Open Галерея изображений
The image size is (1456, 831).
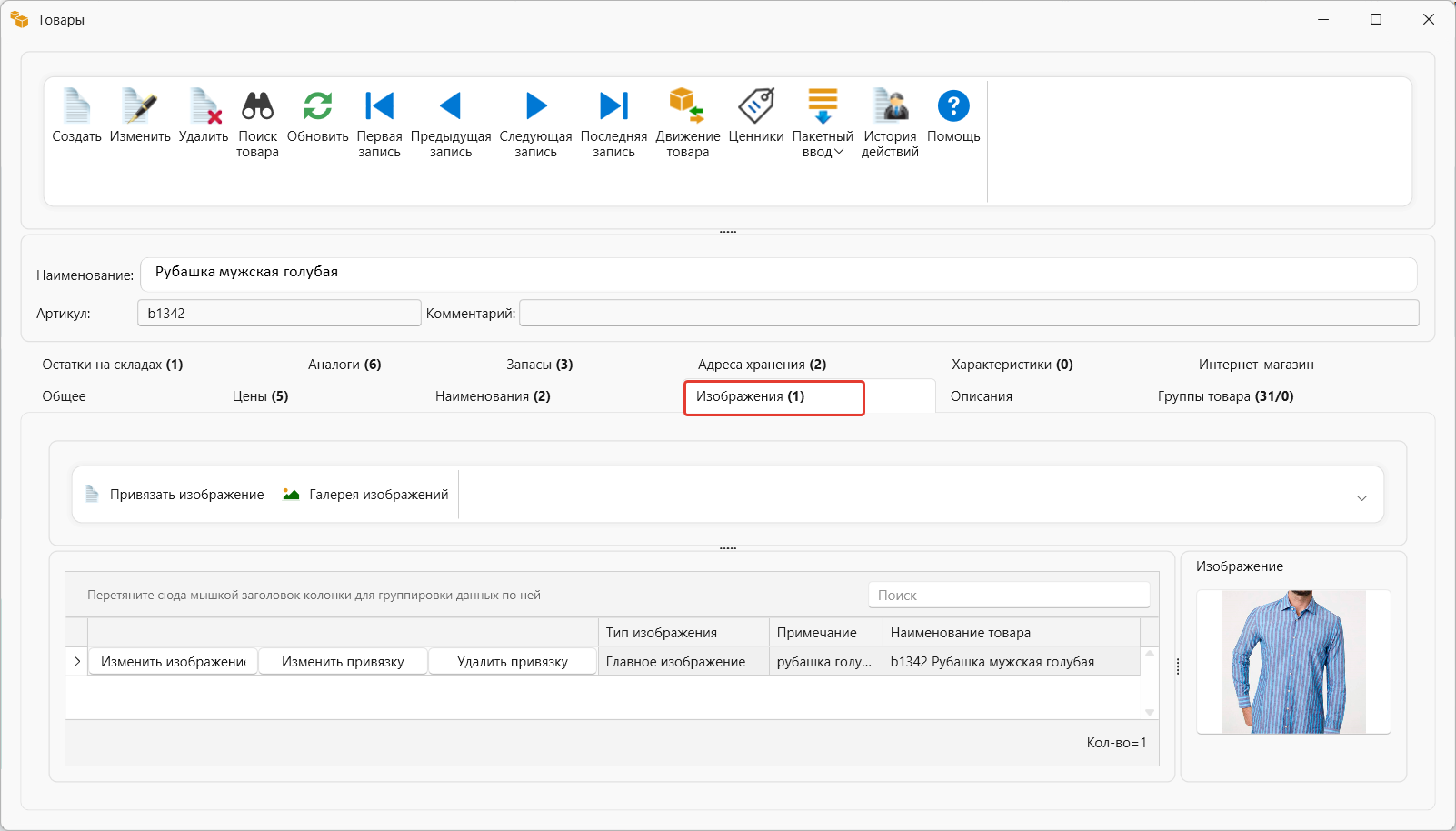(365, 495)
